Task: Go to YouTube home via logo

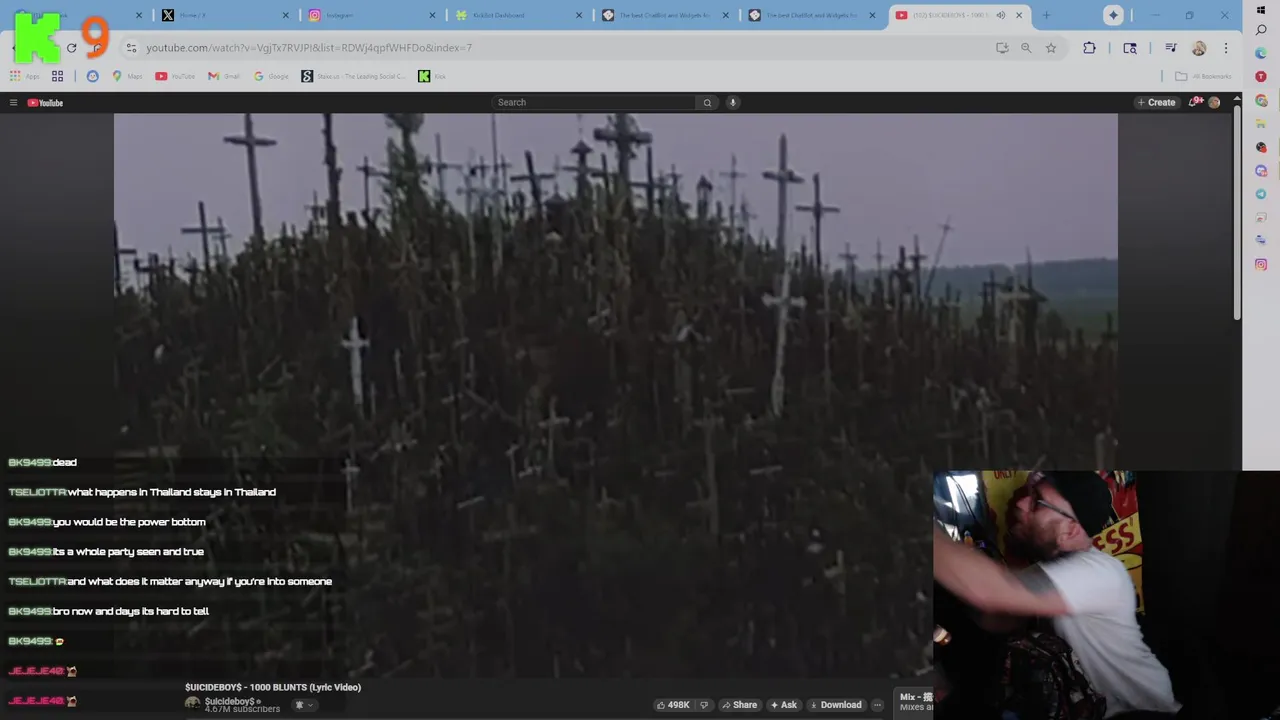Action: coord(45,103)
